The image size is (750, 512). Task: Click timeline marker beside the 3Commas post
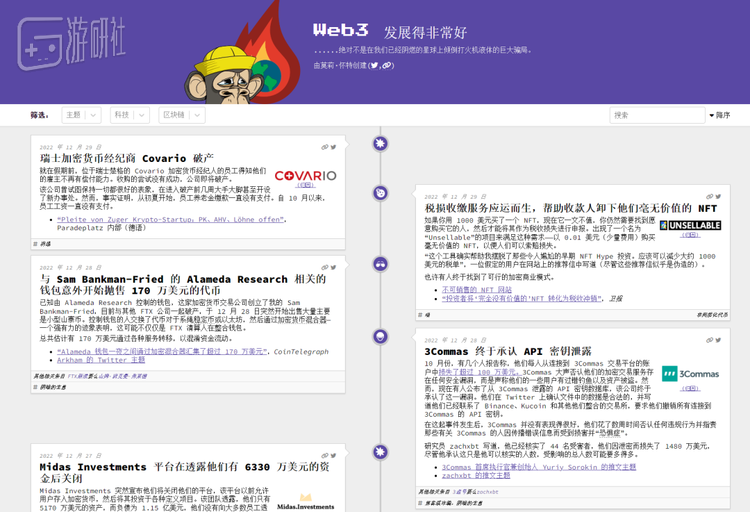point(380,336)
